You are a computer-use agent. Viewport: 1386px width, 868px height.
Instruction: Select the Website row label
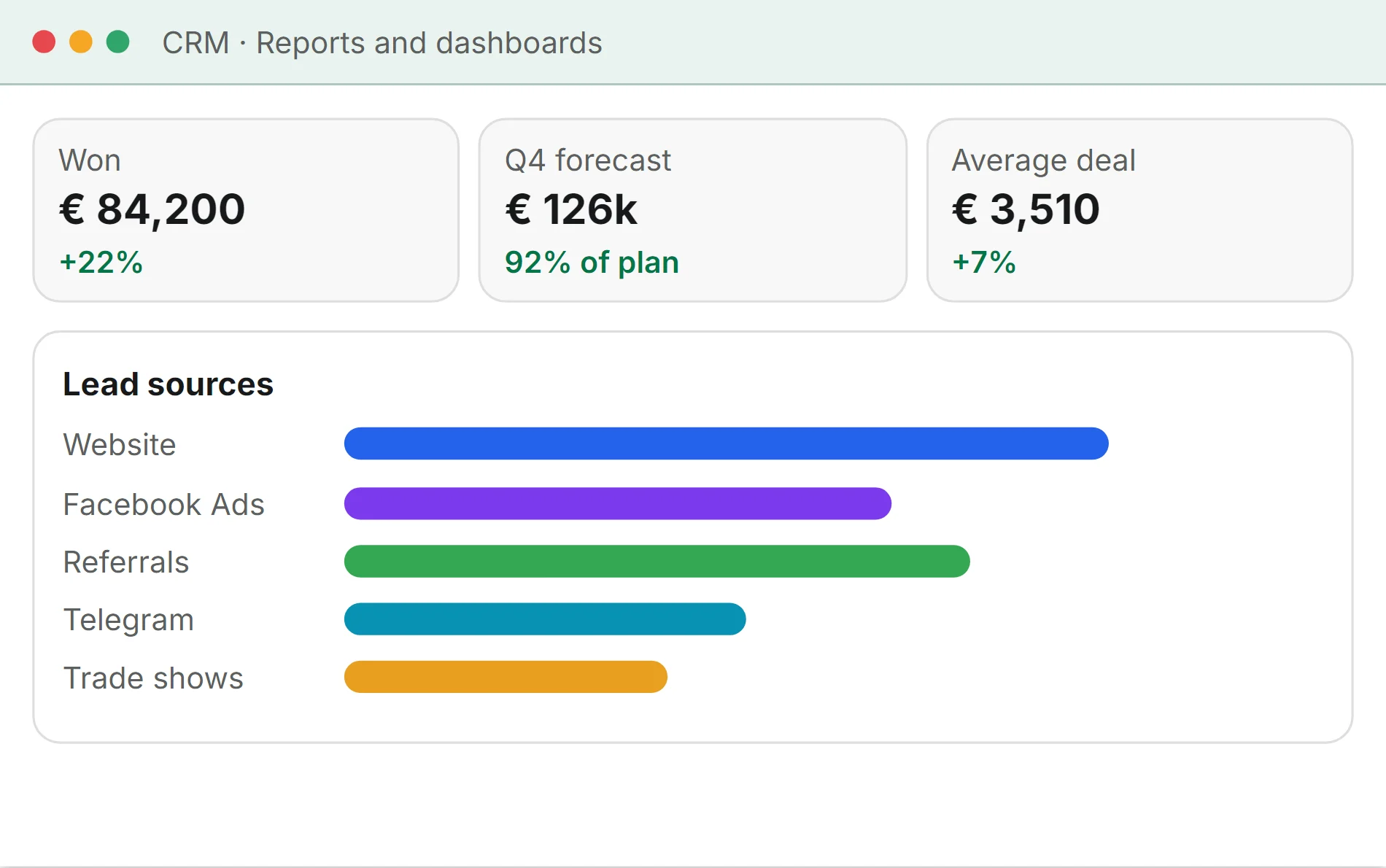click(120, 444)
